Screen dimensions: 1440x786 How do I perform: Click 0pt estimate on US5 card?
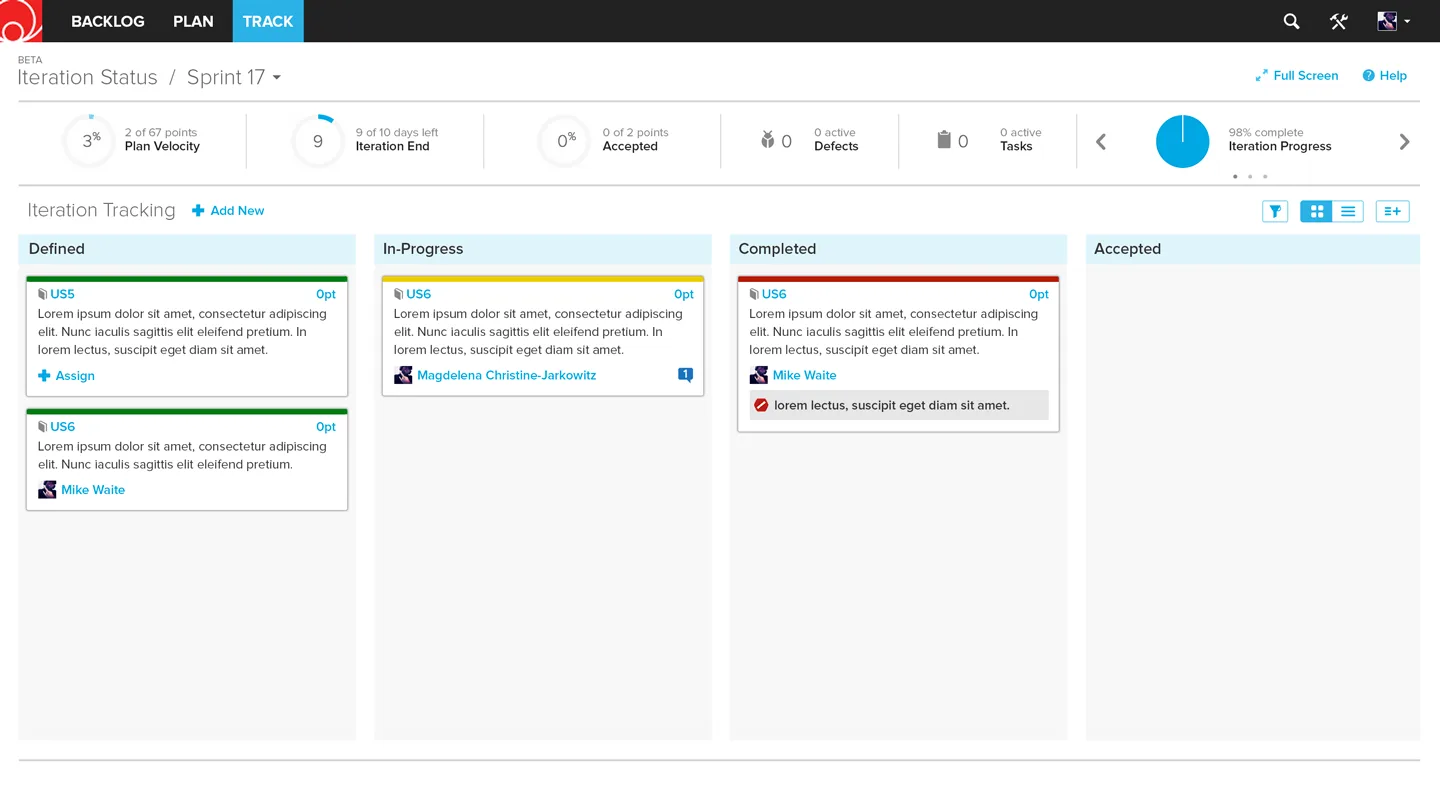point(326,294)
